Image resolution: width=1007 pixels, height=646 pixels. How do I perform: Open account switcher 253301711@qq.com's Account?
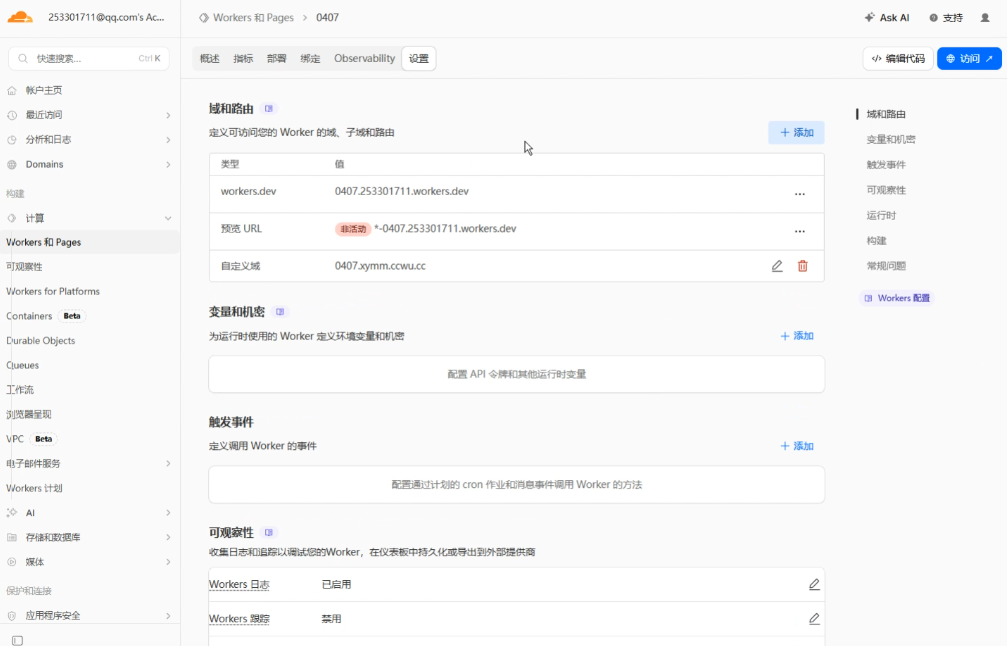106,17
